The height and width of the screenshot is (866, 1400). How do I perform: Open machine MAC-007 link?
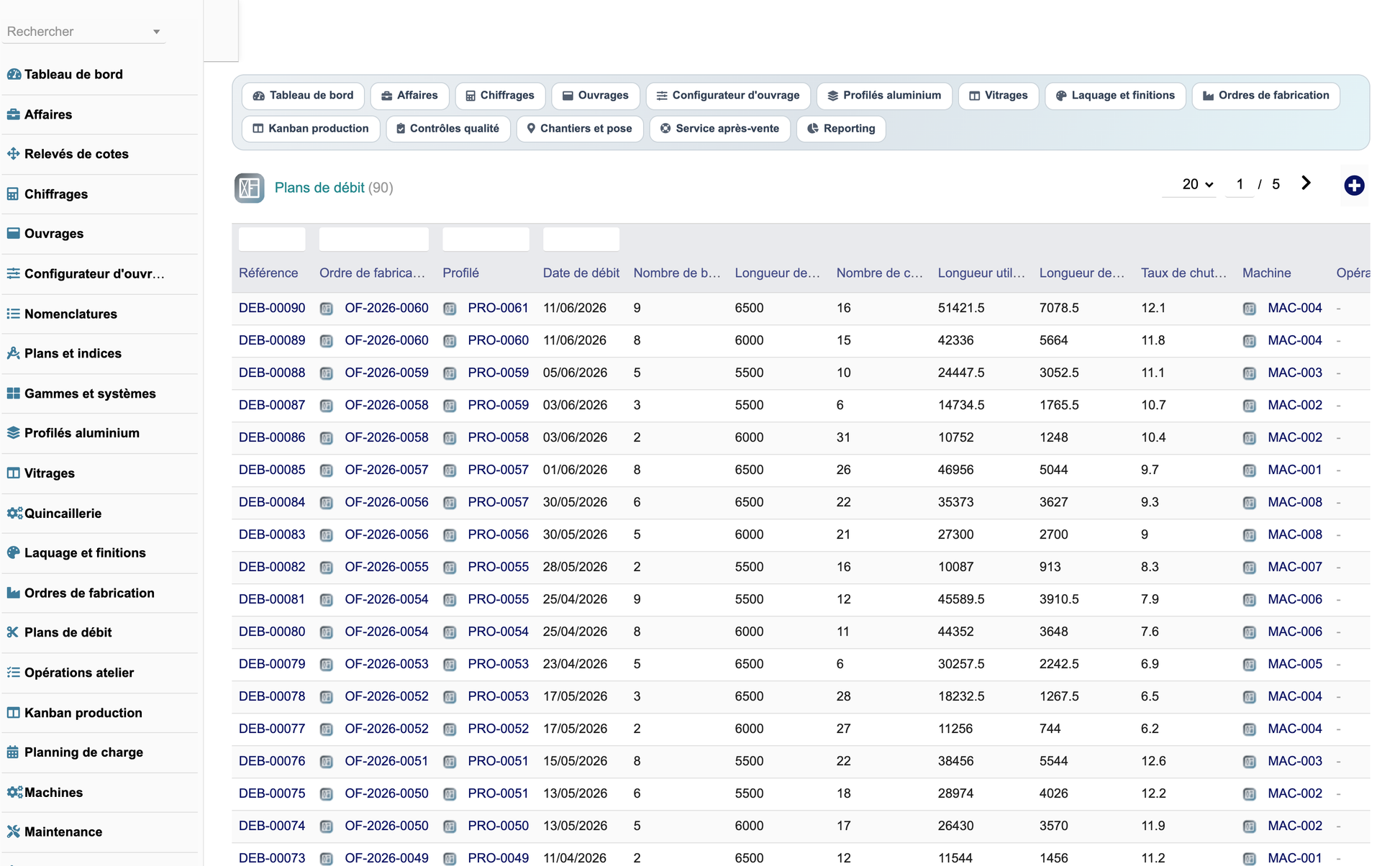[1295, 567]
